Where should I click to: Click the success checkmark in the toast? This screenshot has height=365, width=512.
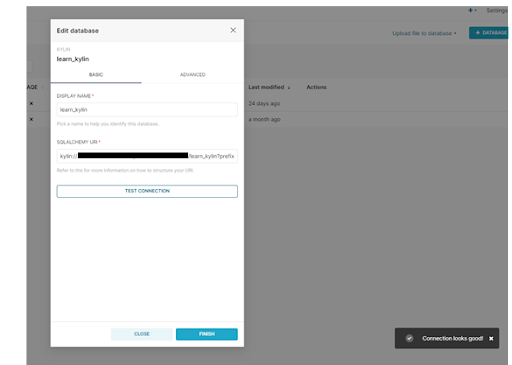click(409, 338)
